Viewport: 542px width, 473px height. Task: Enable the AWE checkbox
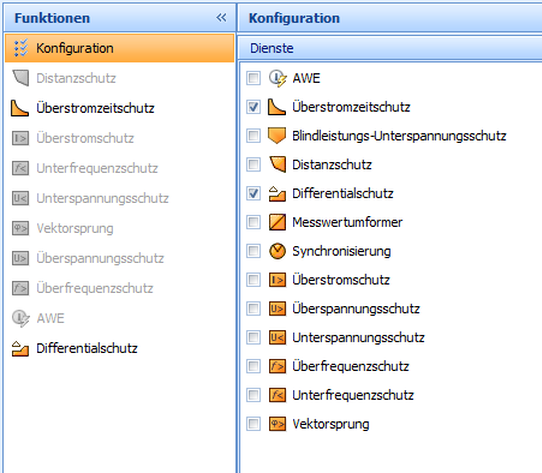tap(253, 78)
